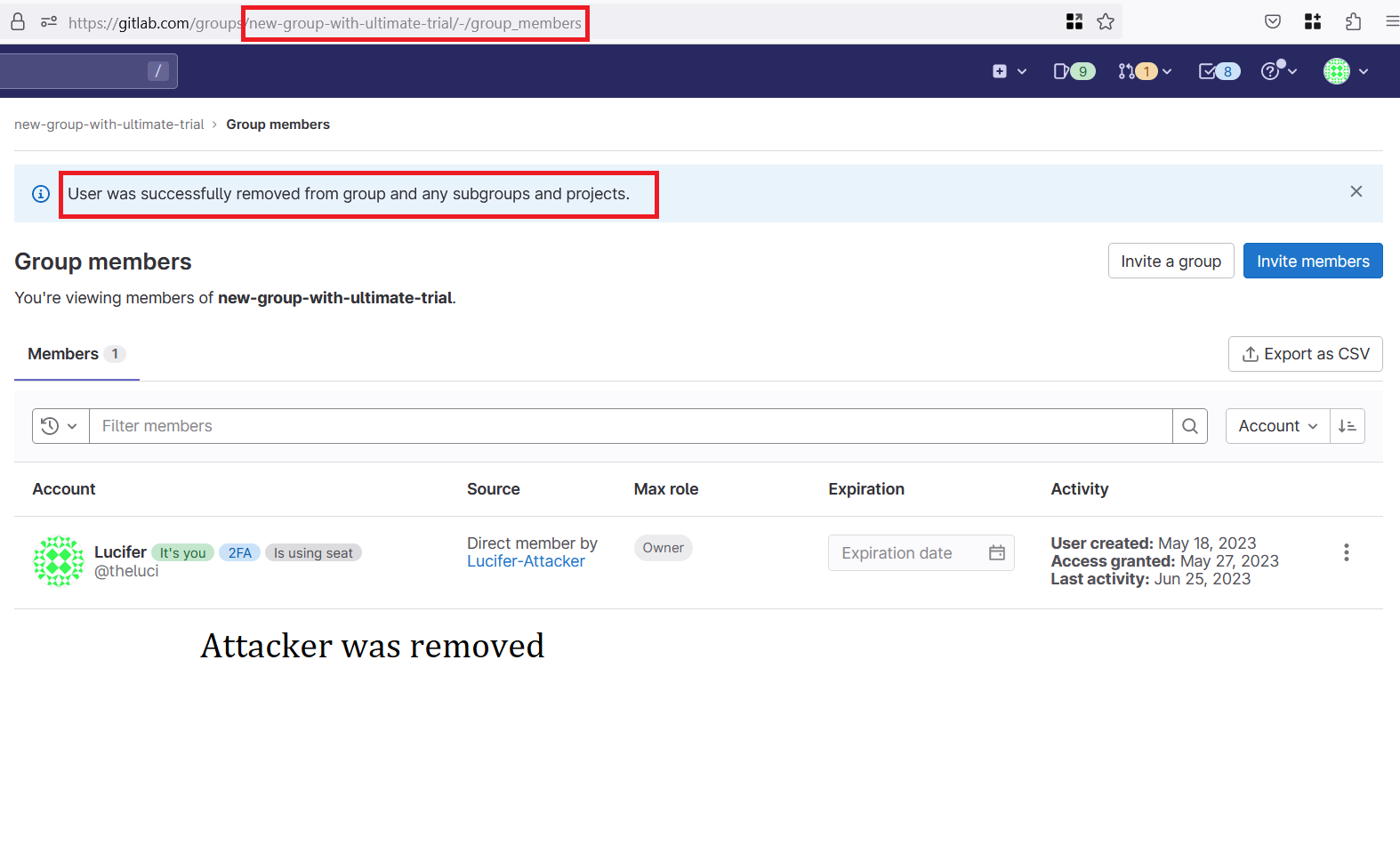Click the Export as CSV button
Screen dimensions: 1400x861
tap(1305, 354)
